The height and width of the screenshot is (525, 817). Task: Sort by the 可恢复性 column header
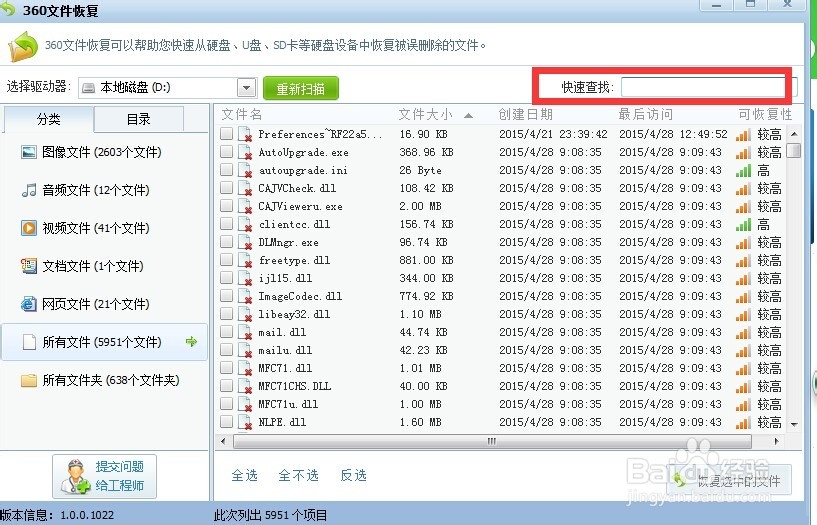765,114
